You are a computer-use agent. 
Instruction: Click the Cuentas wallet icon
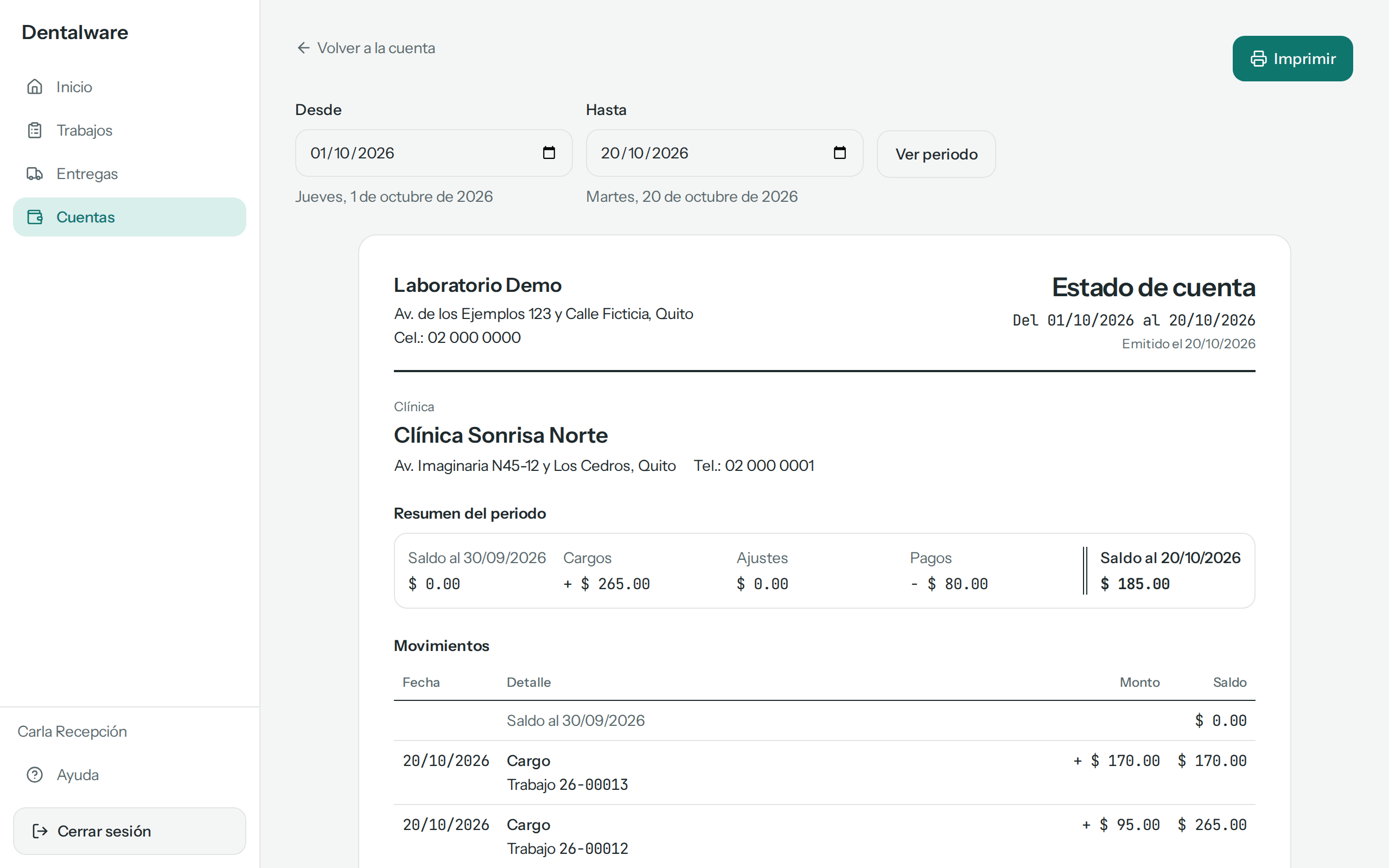(35, 217)
